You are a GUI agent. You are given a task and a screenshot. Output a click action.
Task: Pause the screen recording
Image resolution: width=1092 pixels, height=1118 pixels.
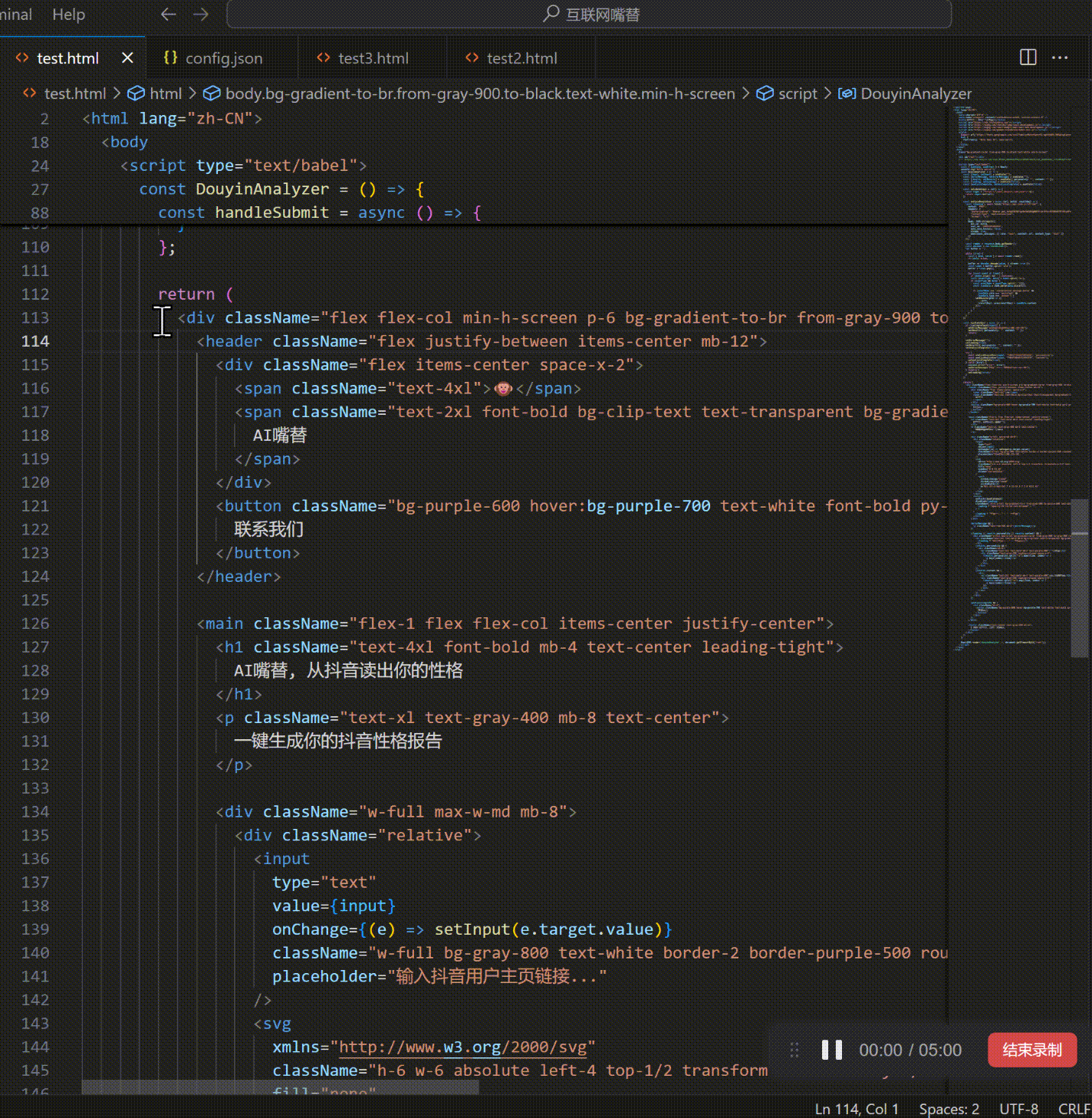pyautogui.click(x=832, y=1050)
